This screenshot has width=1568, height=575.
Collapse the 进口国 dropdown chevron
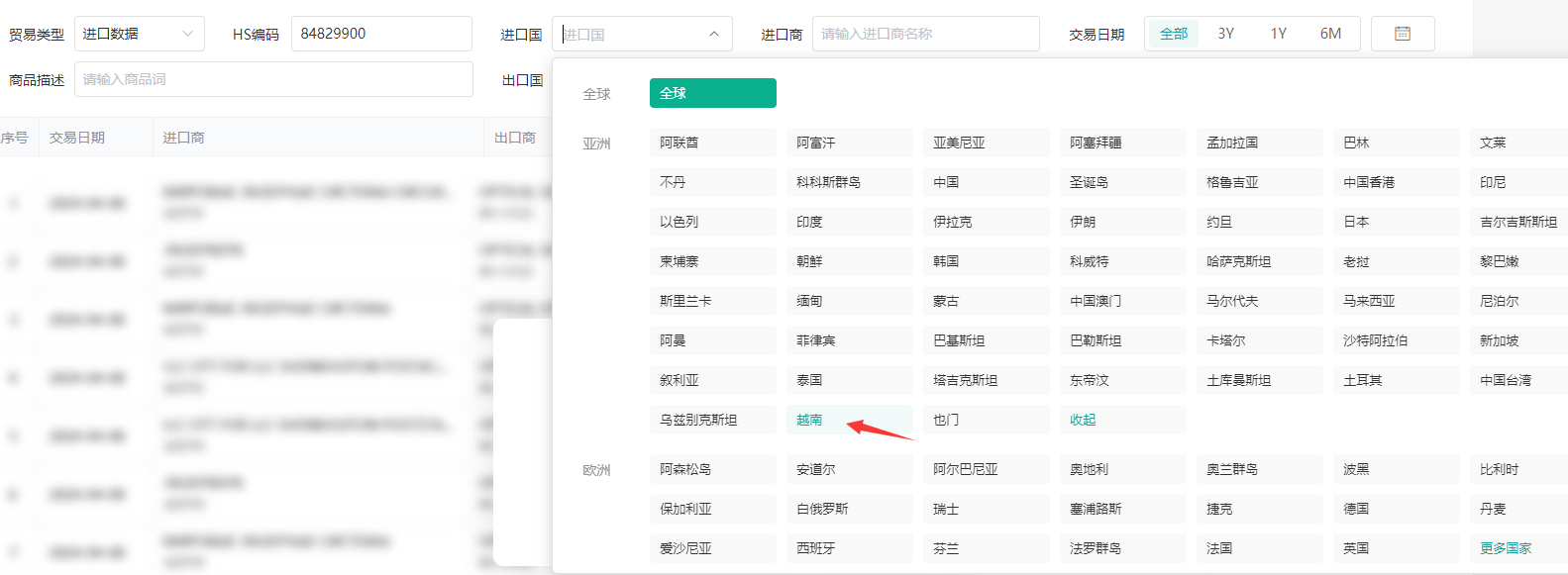(713, 34)
